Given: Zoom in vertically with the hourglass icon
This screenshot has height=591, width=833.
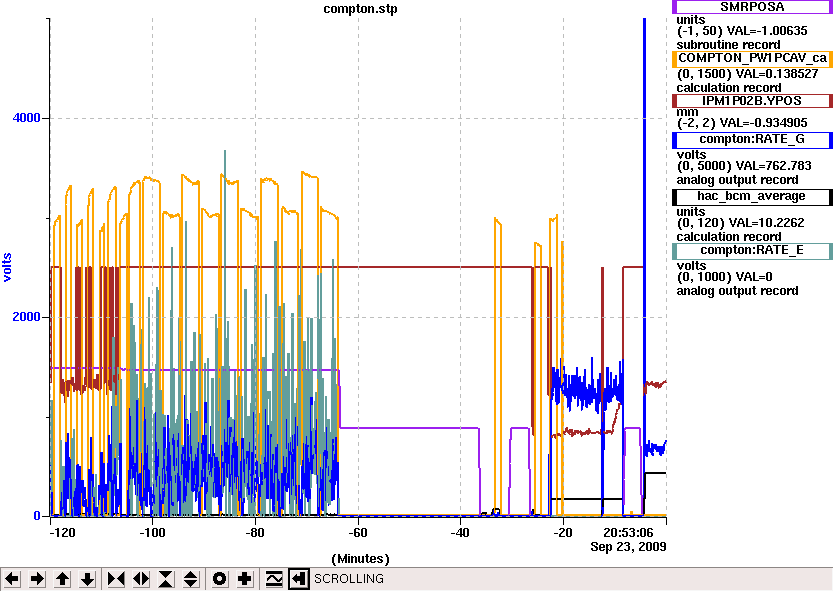Looking at the screenshot, I should coord(166,579).
